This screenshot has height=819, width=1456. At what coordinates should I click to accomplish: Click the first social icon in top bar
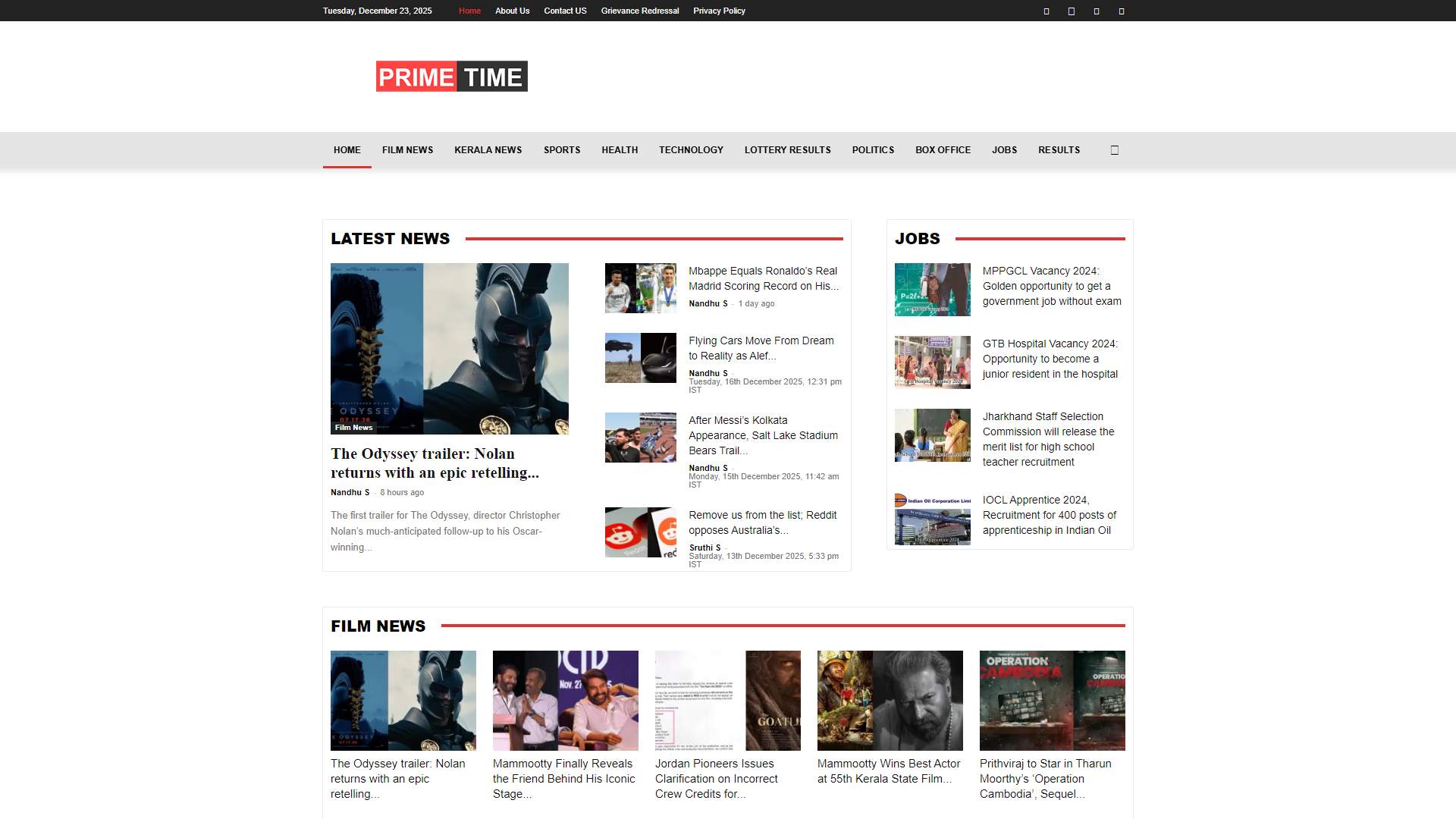pyautogui.click(x=1046, y=11)
